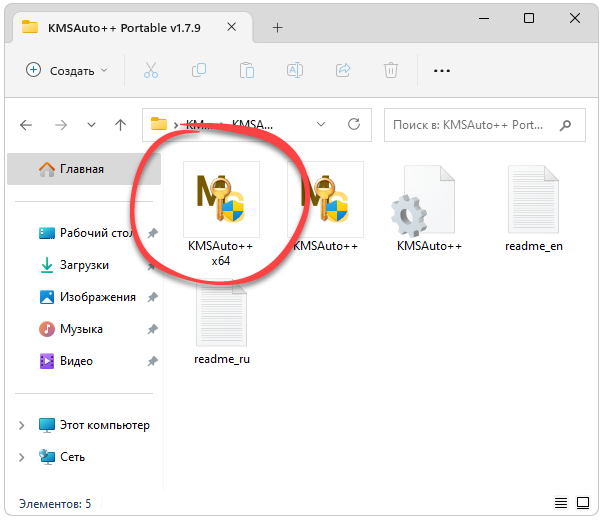Open the Создать new item menu
The width and height of the screenshot is (604, 520).
click(66, 70)
